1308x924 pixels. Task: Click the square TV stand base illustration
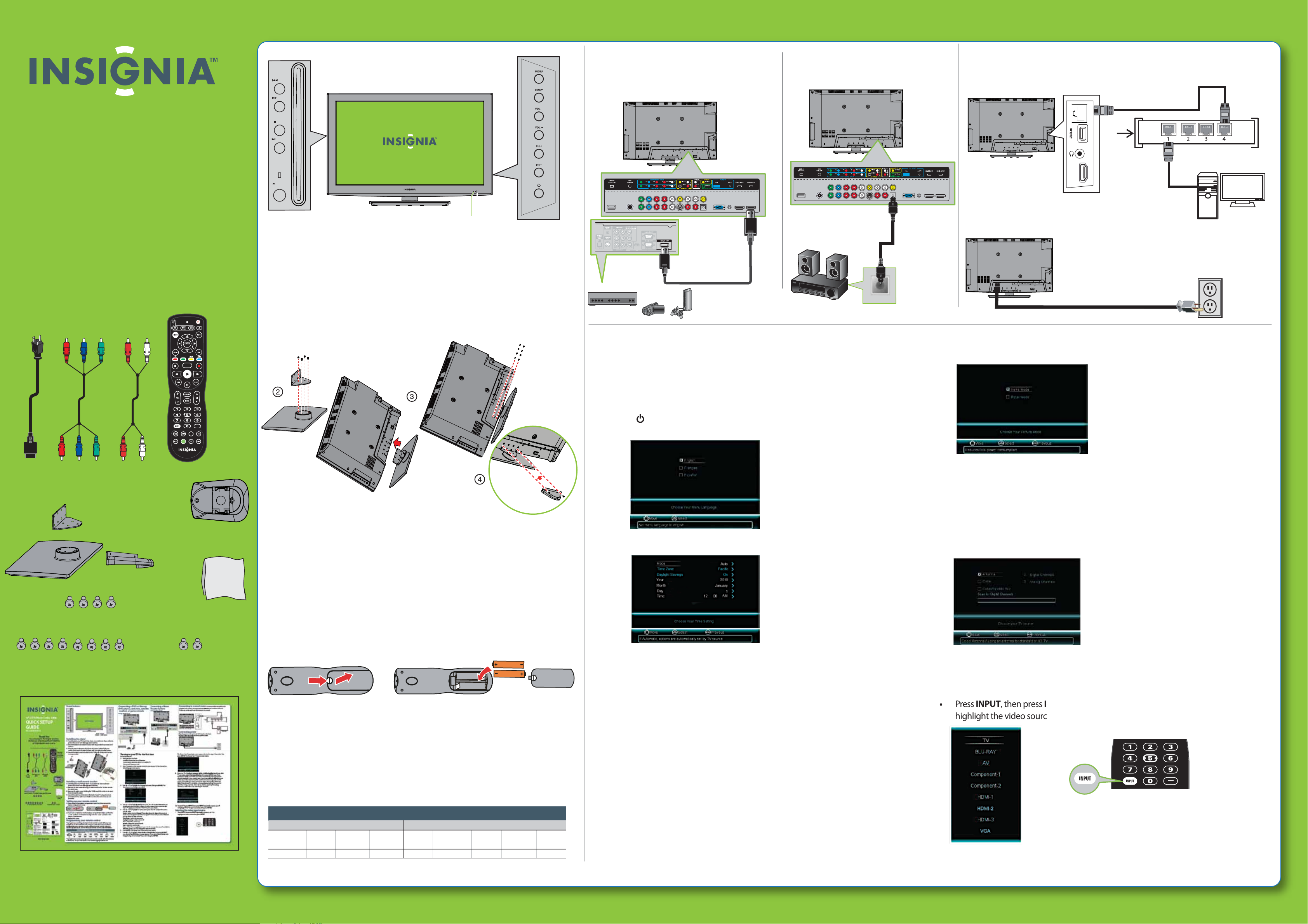[x=54, y=559]
